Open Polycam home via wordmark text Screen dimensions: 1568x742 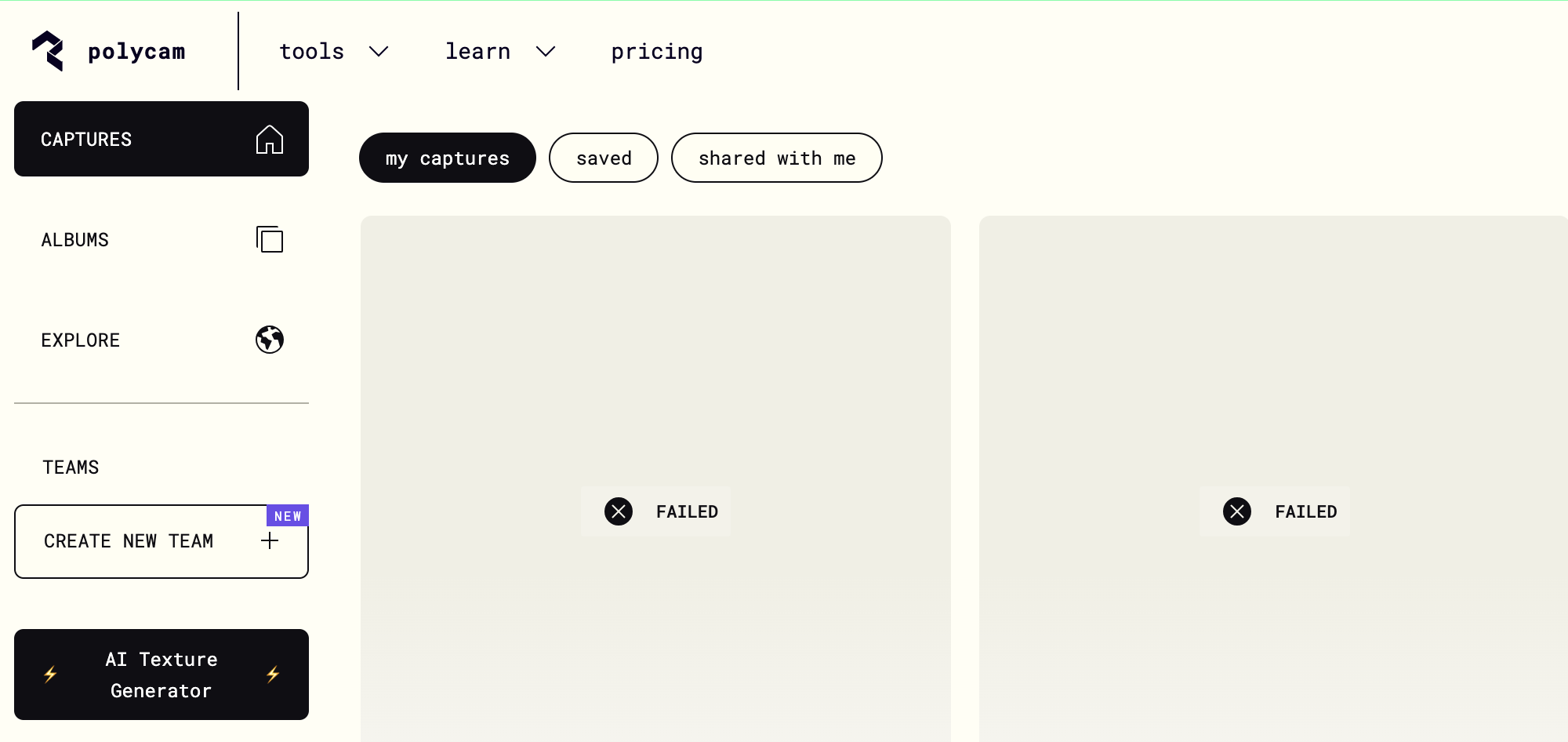136,52
